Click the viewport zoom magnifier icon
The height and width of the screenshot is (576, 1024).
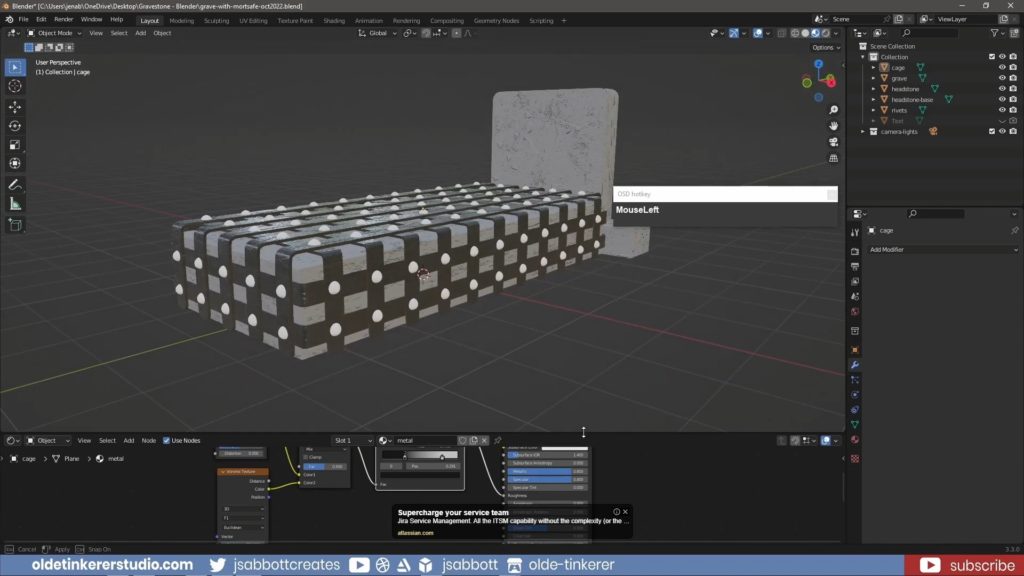(833, 110)
